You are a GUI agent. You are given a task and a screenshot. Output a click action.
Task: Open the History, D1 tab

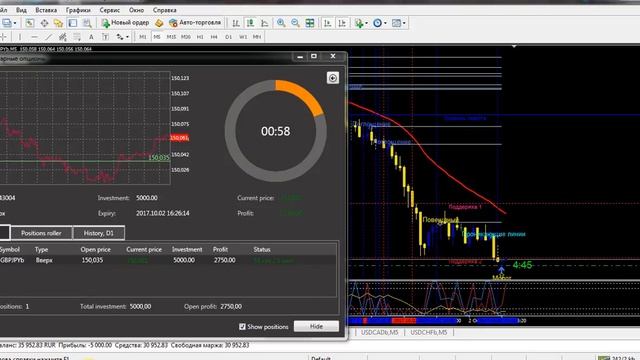click(x=98, y=233)
